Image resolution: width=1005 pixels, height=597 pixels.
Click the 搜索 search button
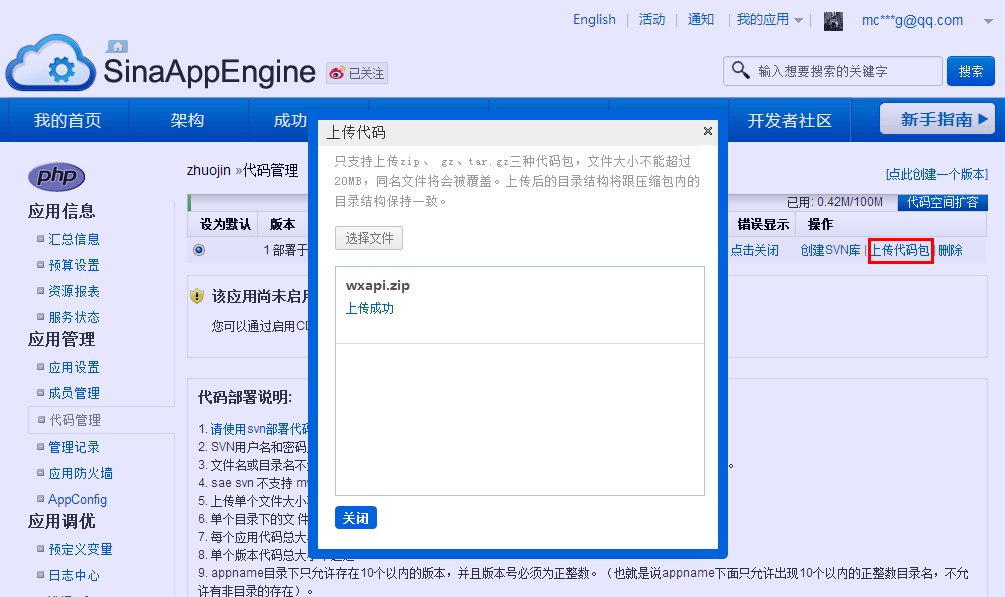[970, 71]
